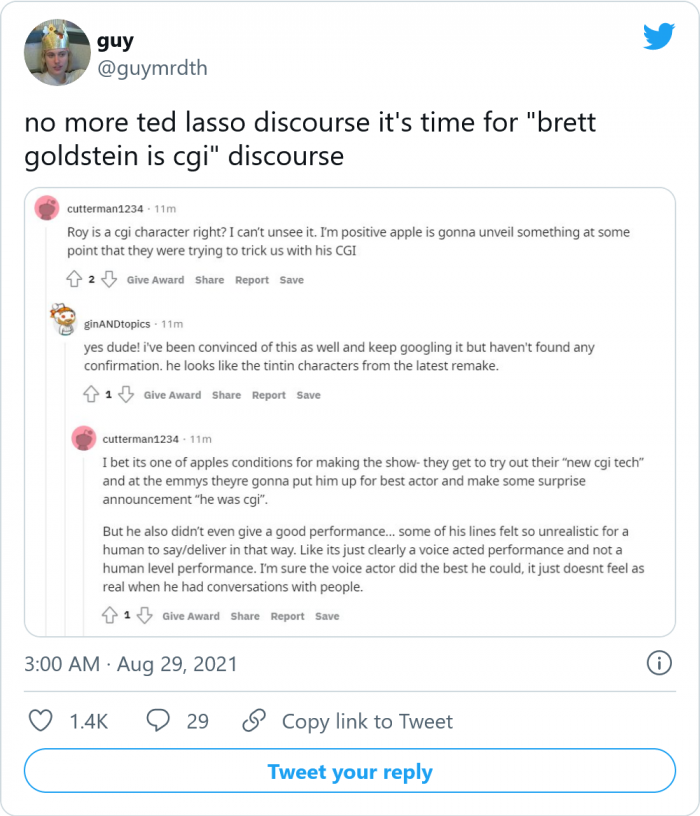Click the Tweet your reply button
The width and height of the screenshot is (700, 816).
pos(350,772)
